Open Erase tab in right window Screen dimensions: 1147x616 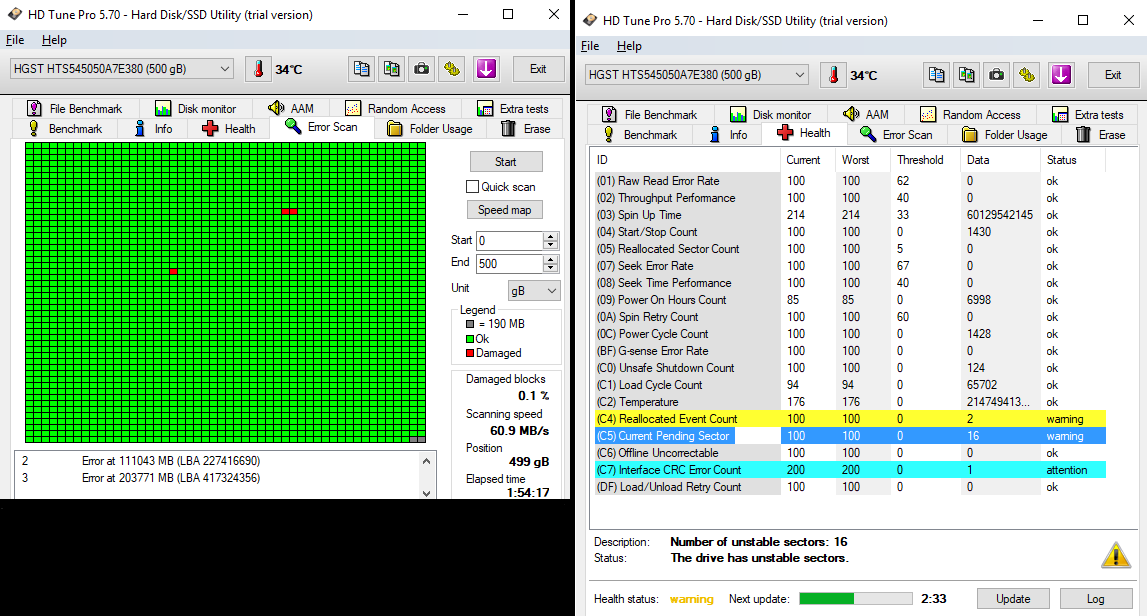click(1100, 135)
